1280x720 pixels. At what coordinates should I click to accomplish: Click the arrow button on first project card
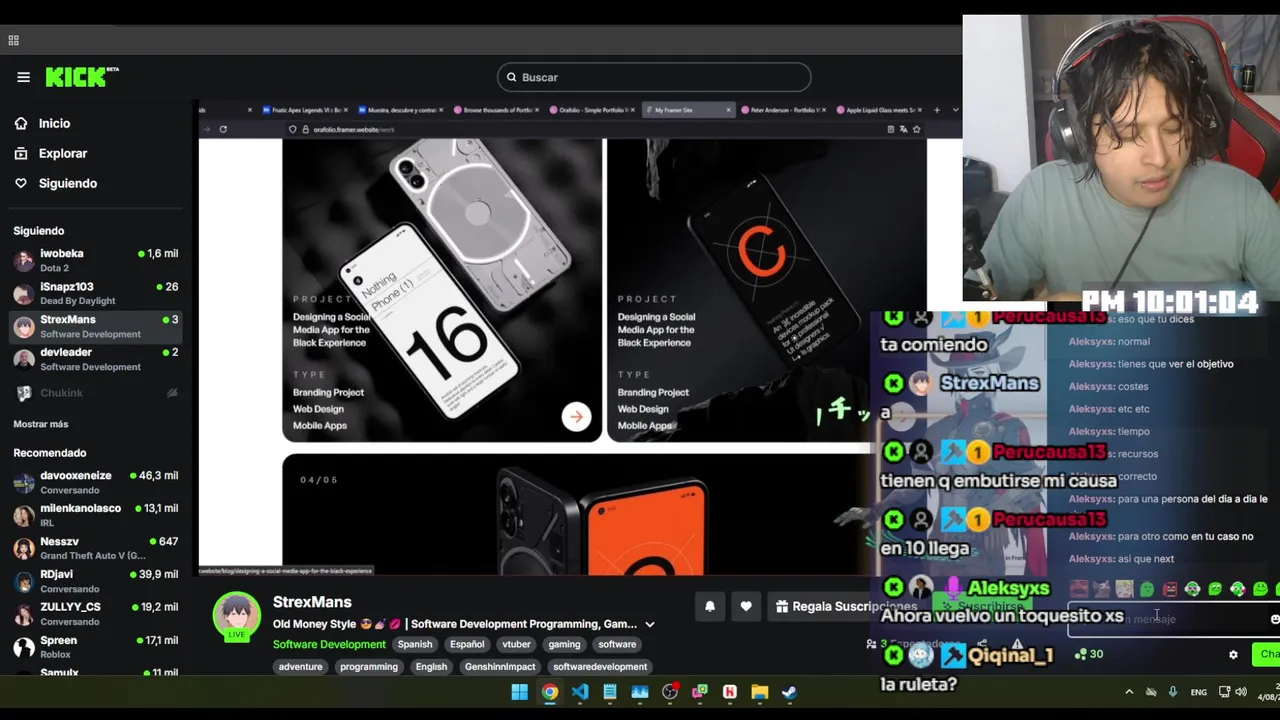pyautogui.click(x=576, y=416)
